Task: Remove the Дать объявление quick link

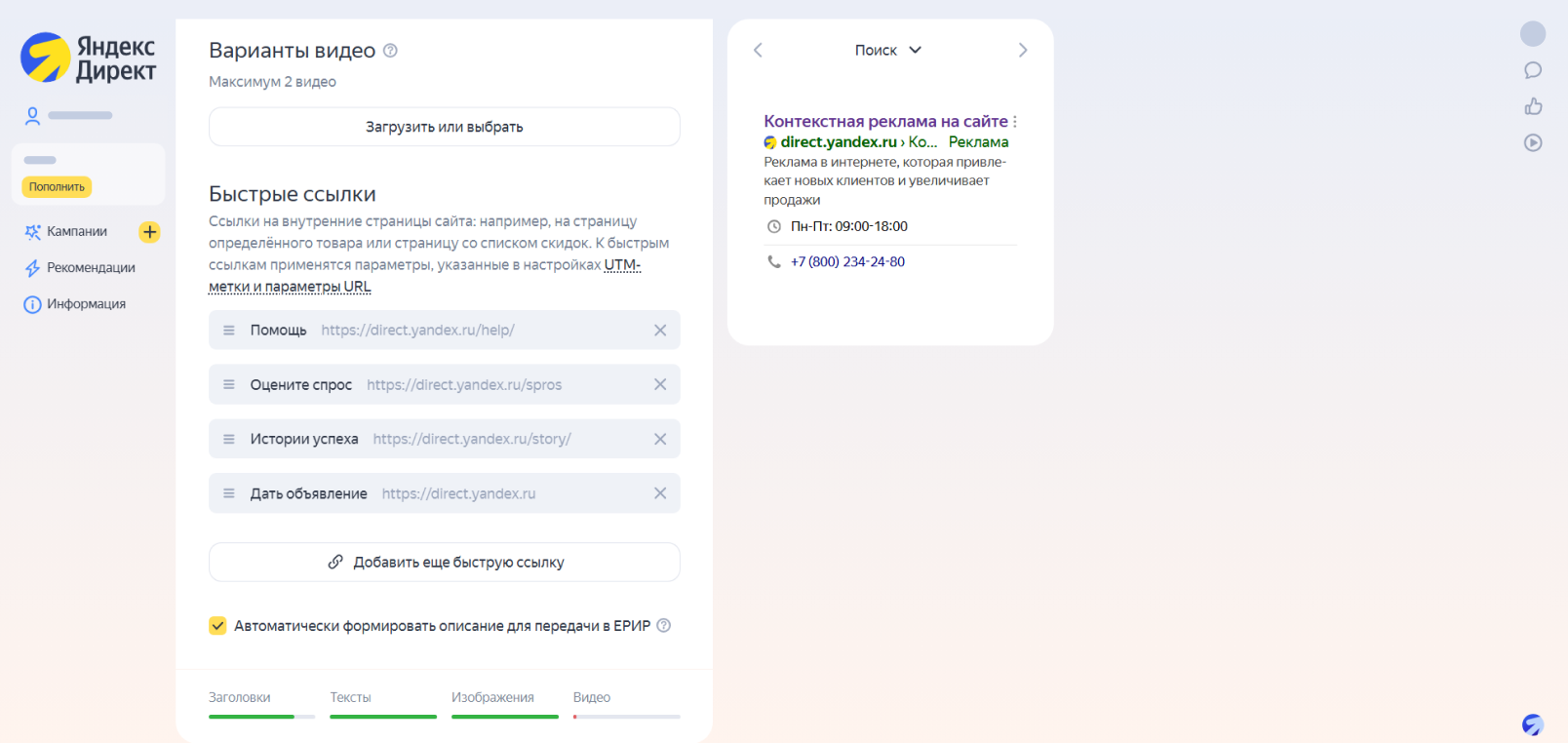Action: [x=660, y=494]
